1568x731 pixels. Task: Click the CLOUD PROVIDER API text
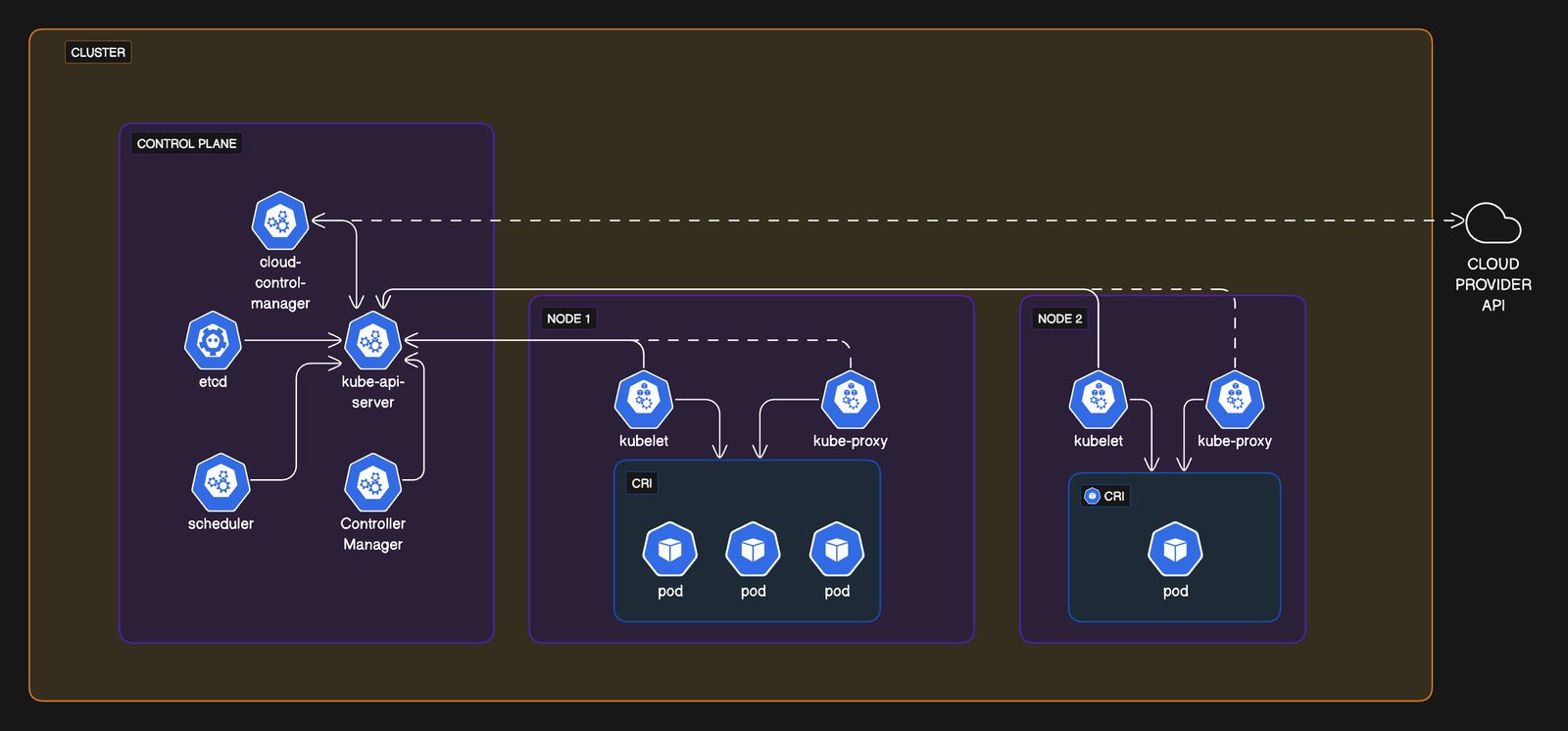[x=1494, y=284]
